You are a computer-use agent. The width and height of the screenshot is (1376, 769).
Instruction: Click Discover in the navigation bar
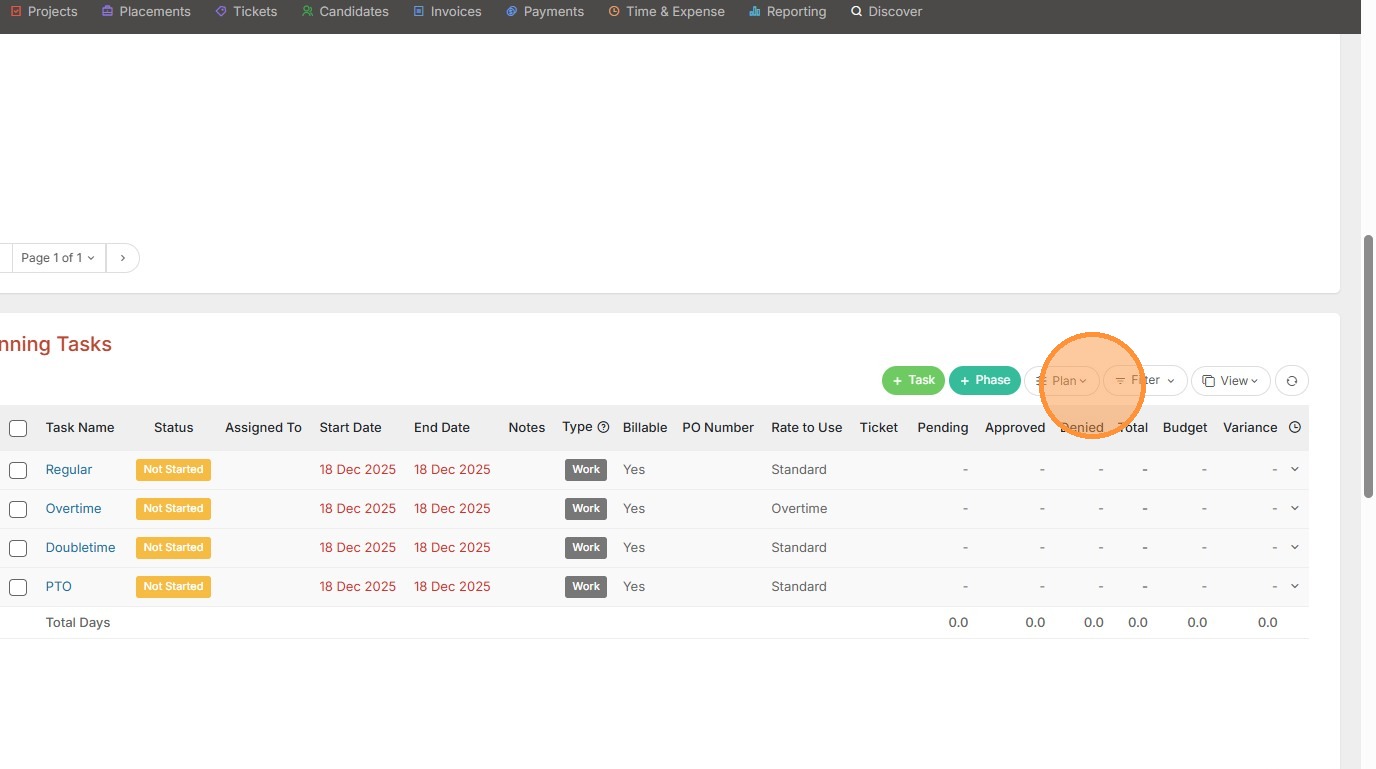(887, 12)
